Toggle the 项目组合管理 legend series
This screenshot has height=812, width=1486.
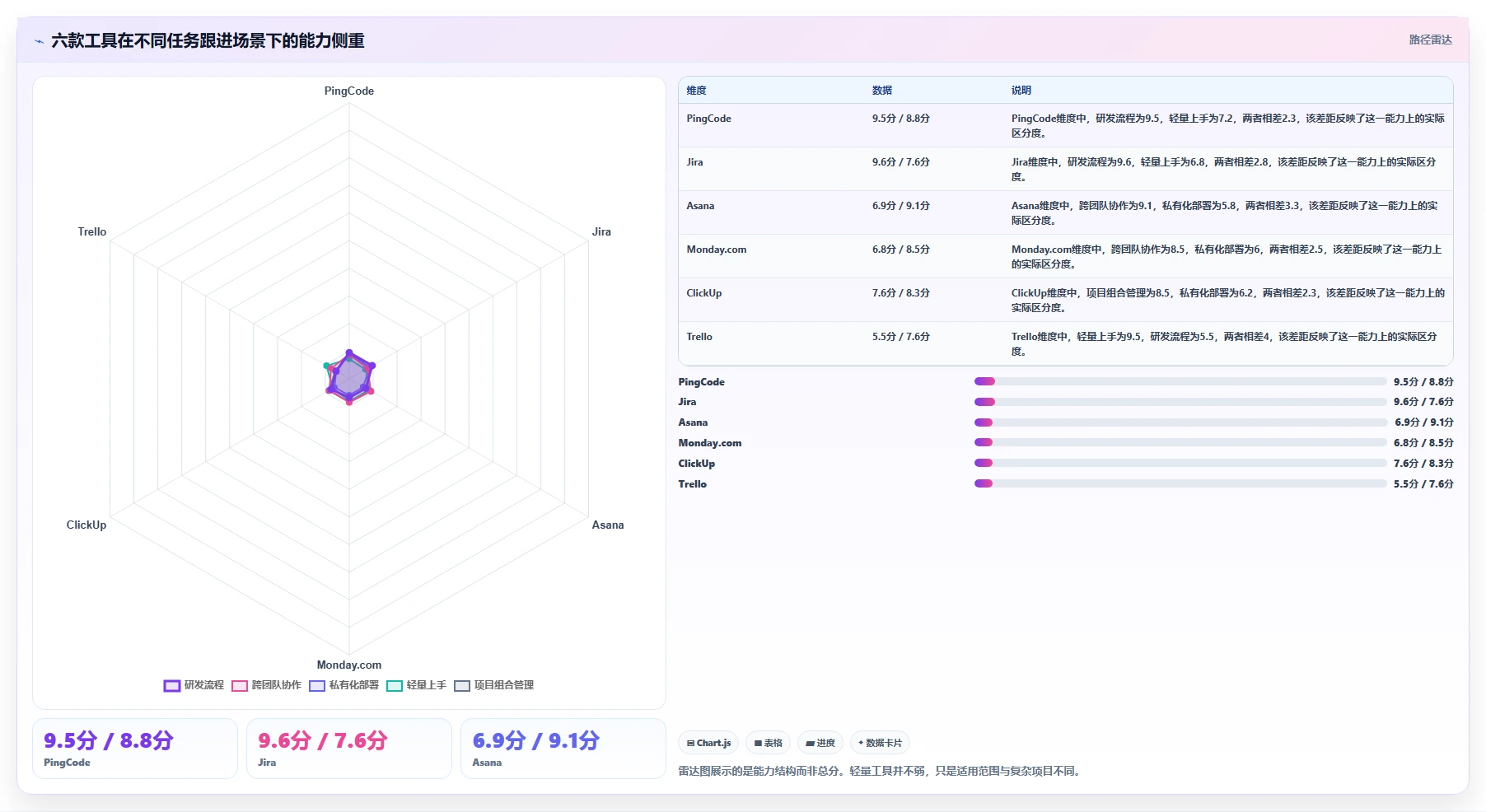pyautogui.click(x=493, y=685)
